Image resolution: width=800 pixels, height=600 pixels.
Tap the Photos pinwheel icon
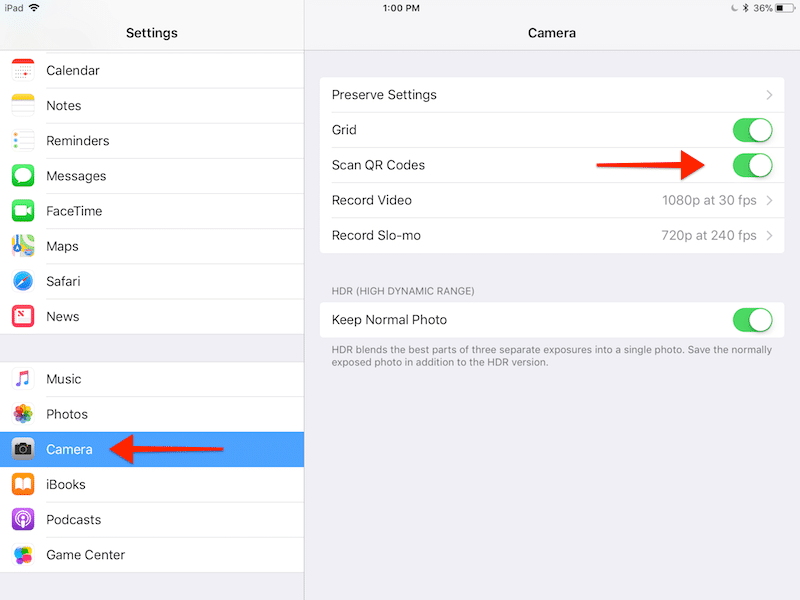[x=23, y=414]
